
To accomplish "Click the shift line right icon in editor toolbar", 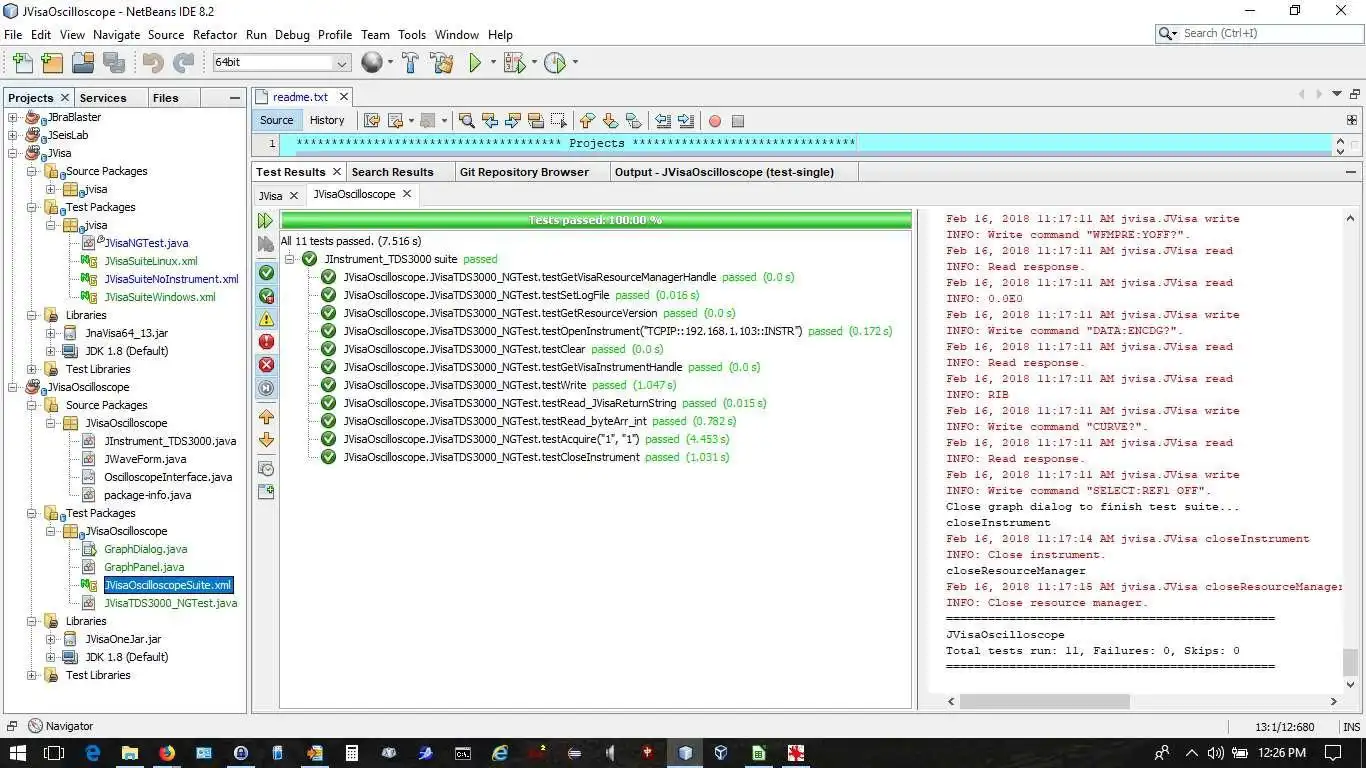I will (685, 120).
